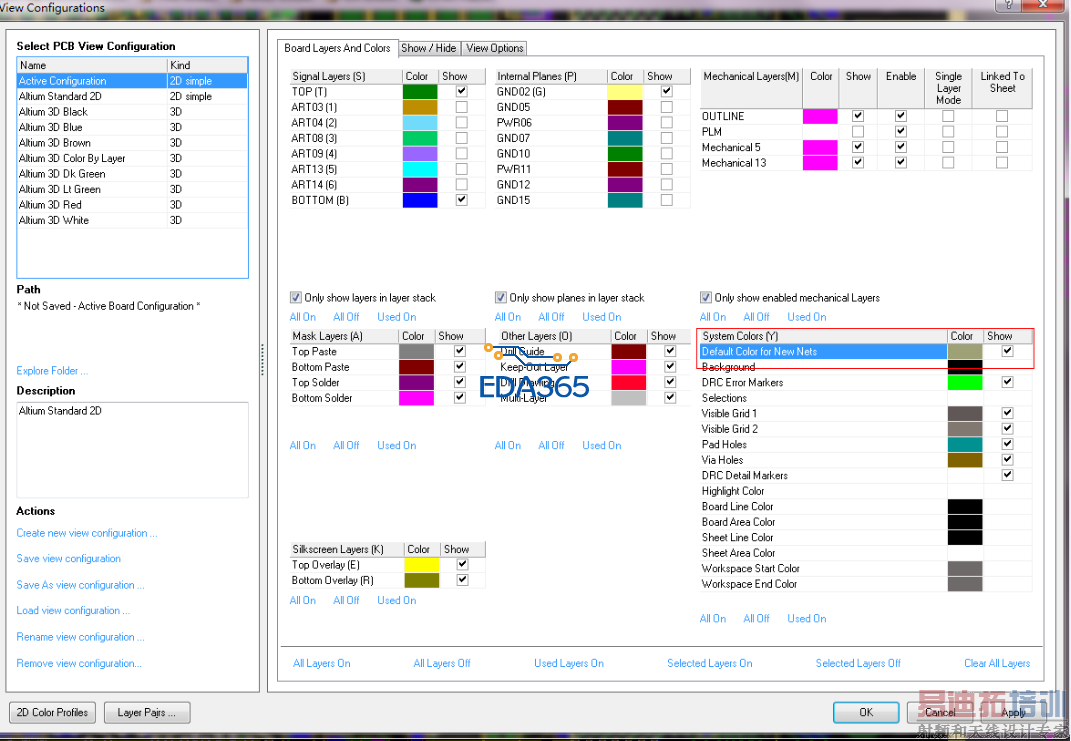Viewport: 1071px width, 741px height.
Task: Toggle Show checkbox for TOP (T) layer
Action: pyautogui.click(x=462, y=92)
